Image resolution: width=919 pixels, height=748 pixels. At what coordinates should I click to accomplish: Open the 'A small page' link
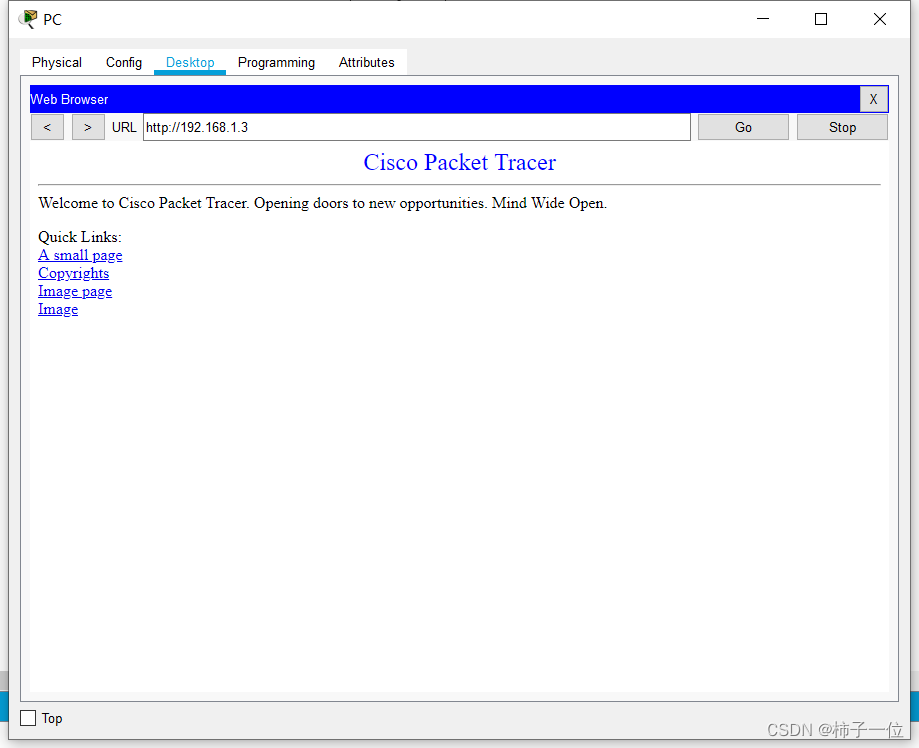80,255
